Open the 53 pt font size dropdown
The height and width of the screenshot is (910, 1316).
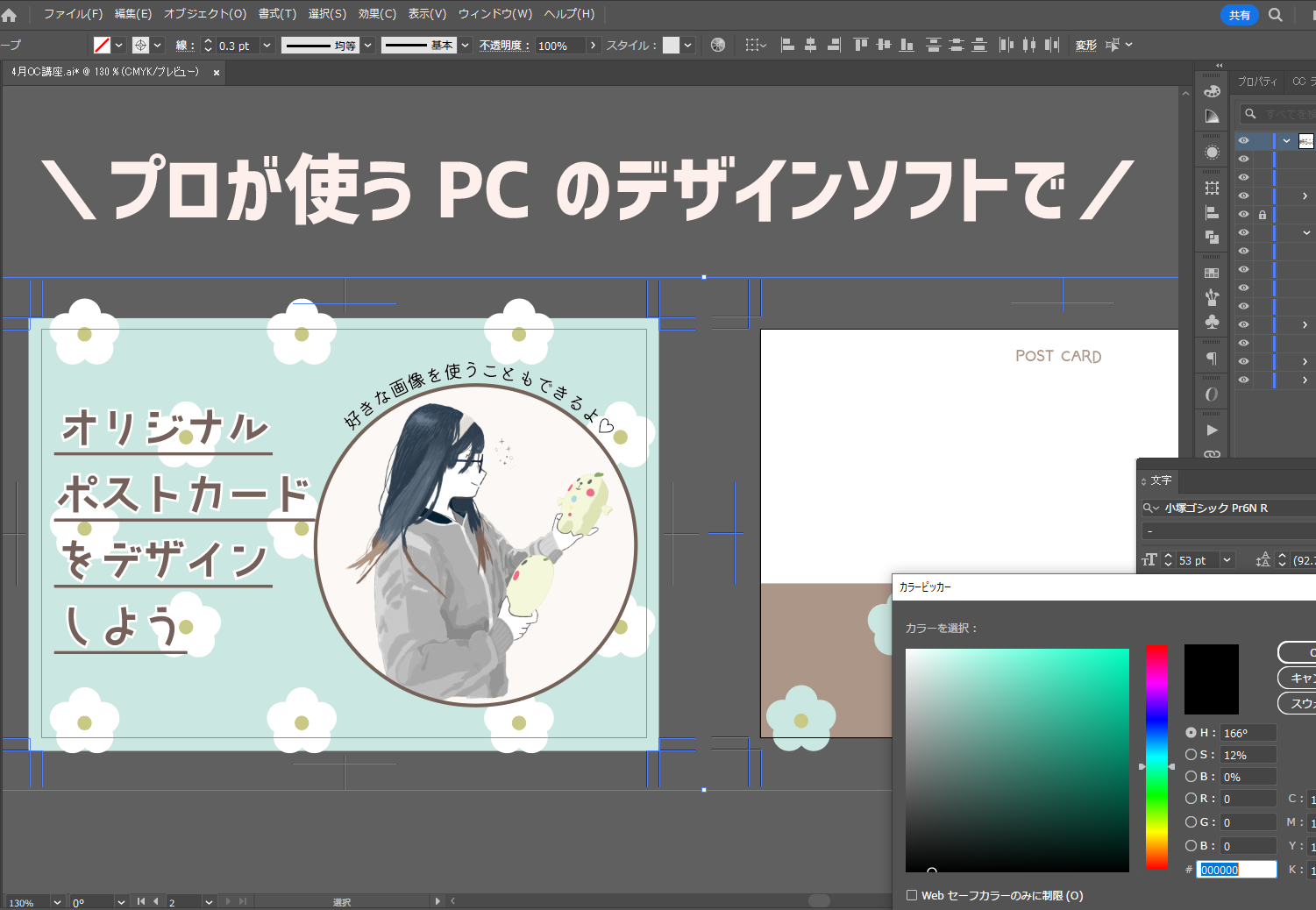pyautogui.click(x=1227, y=560)
